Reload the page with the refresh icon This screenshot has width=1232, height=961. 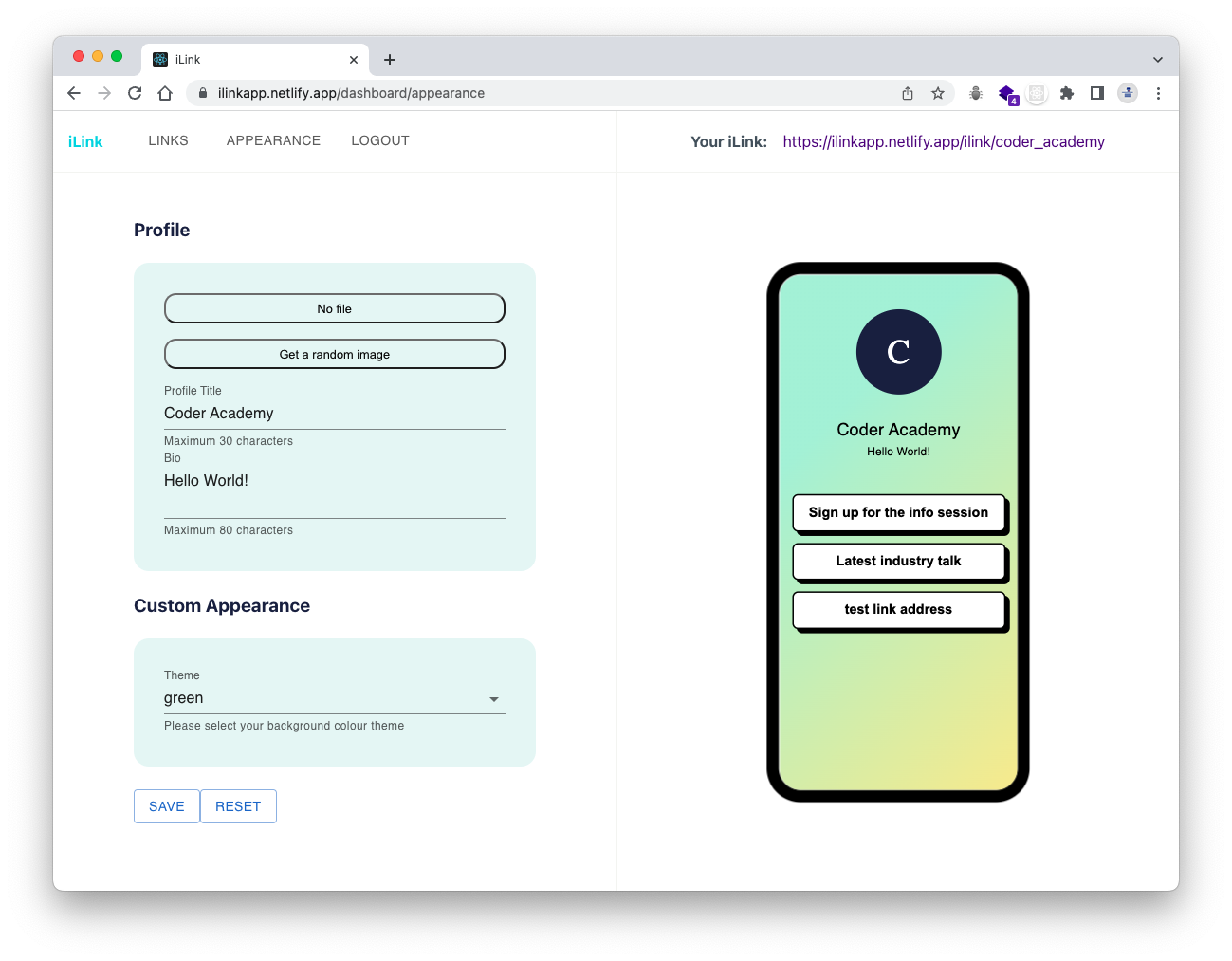point(135,93)
